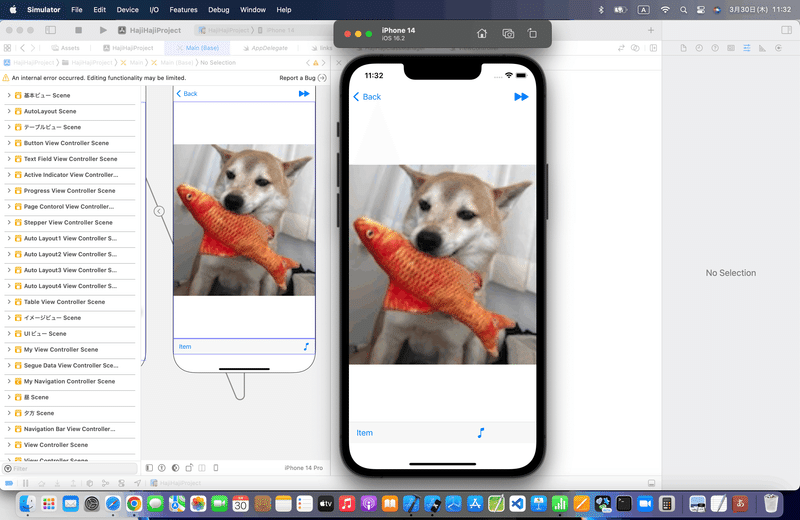Viewport: 800px width, 520px height.
Task: Open the I/O menu
Action: (154, 10)
